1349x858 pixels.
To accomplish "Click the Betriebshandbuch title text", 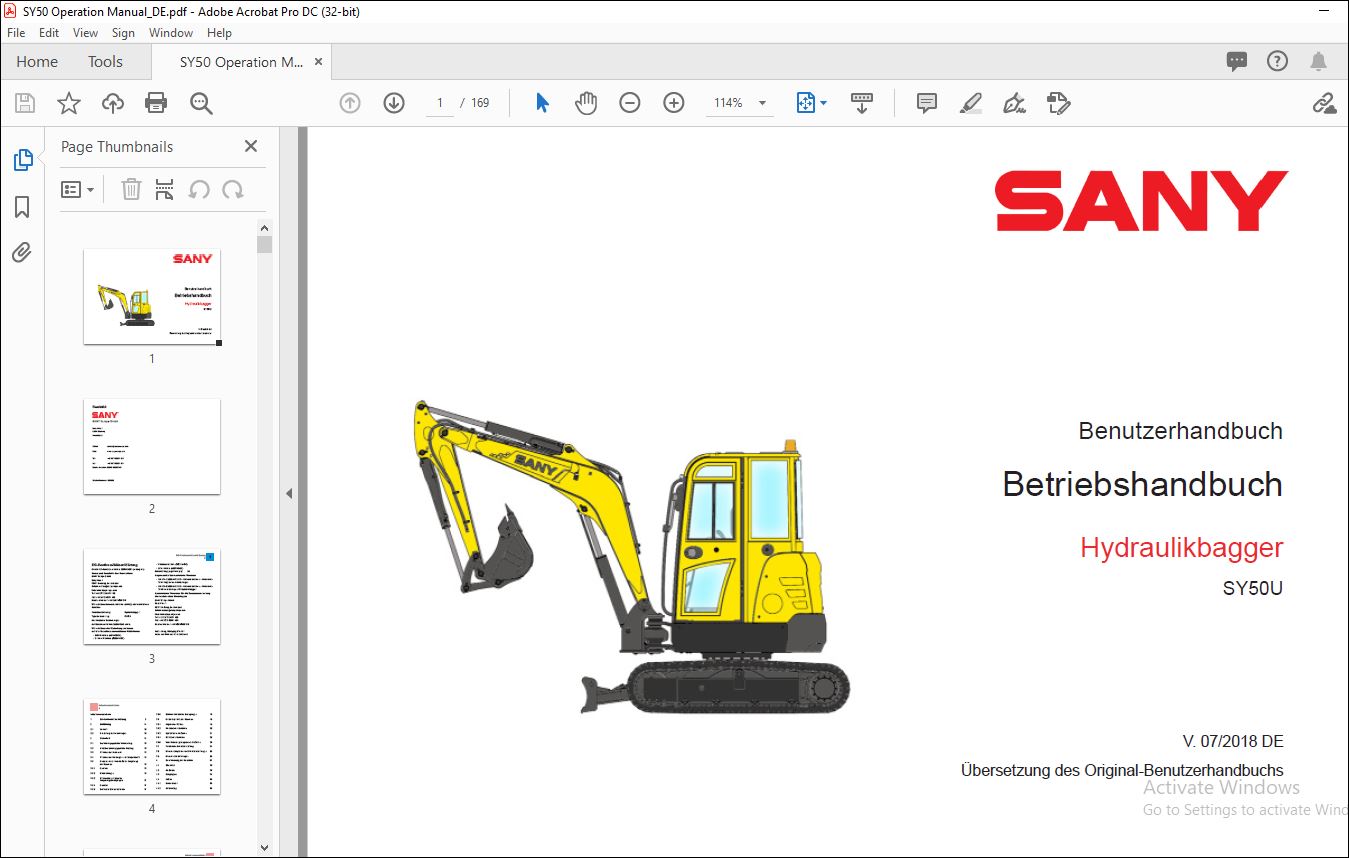I will tap(1143, 484).
